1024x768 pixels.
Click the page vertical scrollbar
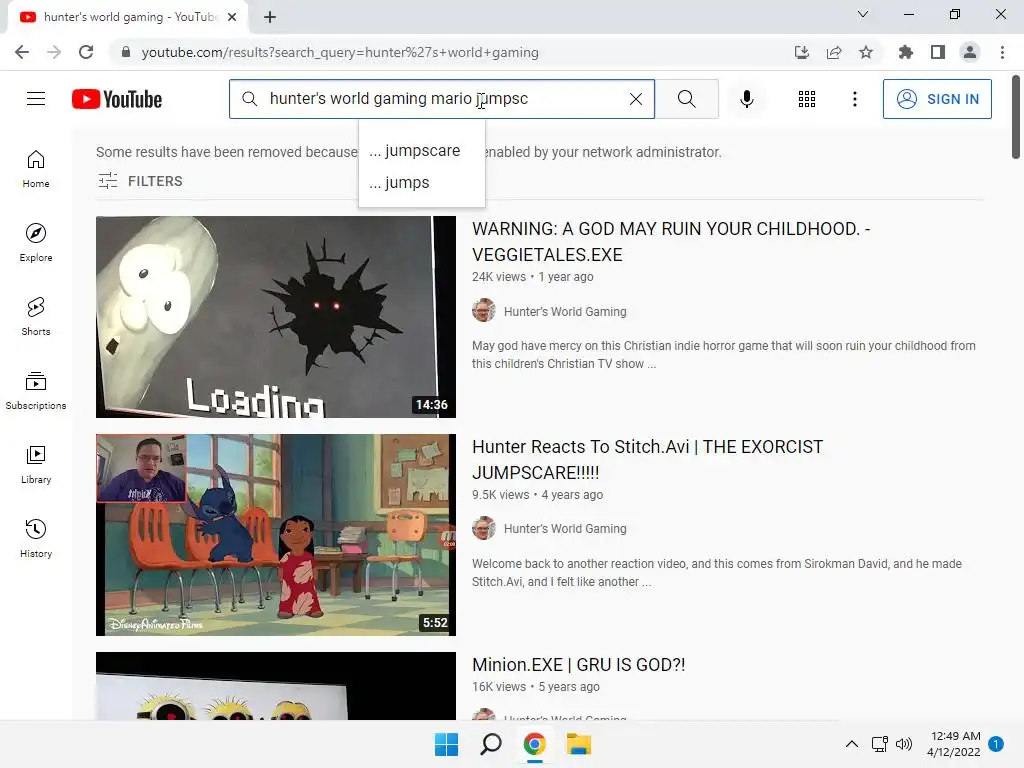1016,118
